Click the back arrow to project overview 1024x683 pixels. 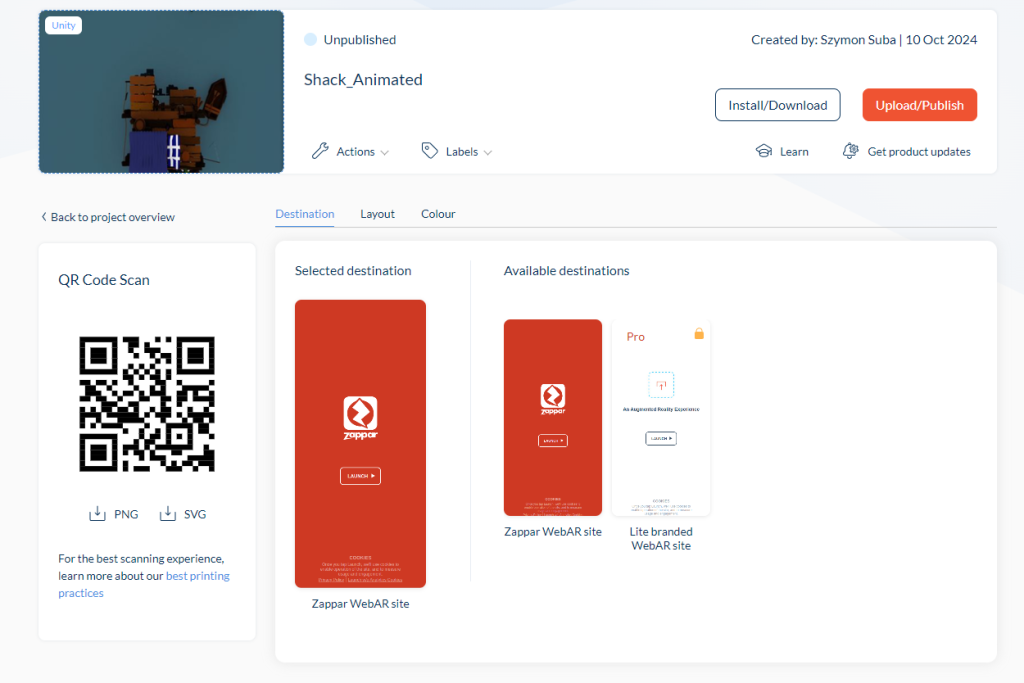pos(44,217)
